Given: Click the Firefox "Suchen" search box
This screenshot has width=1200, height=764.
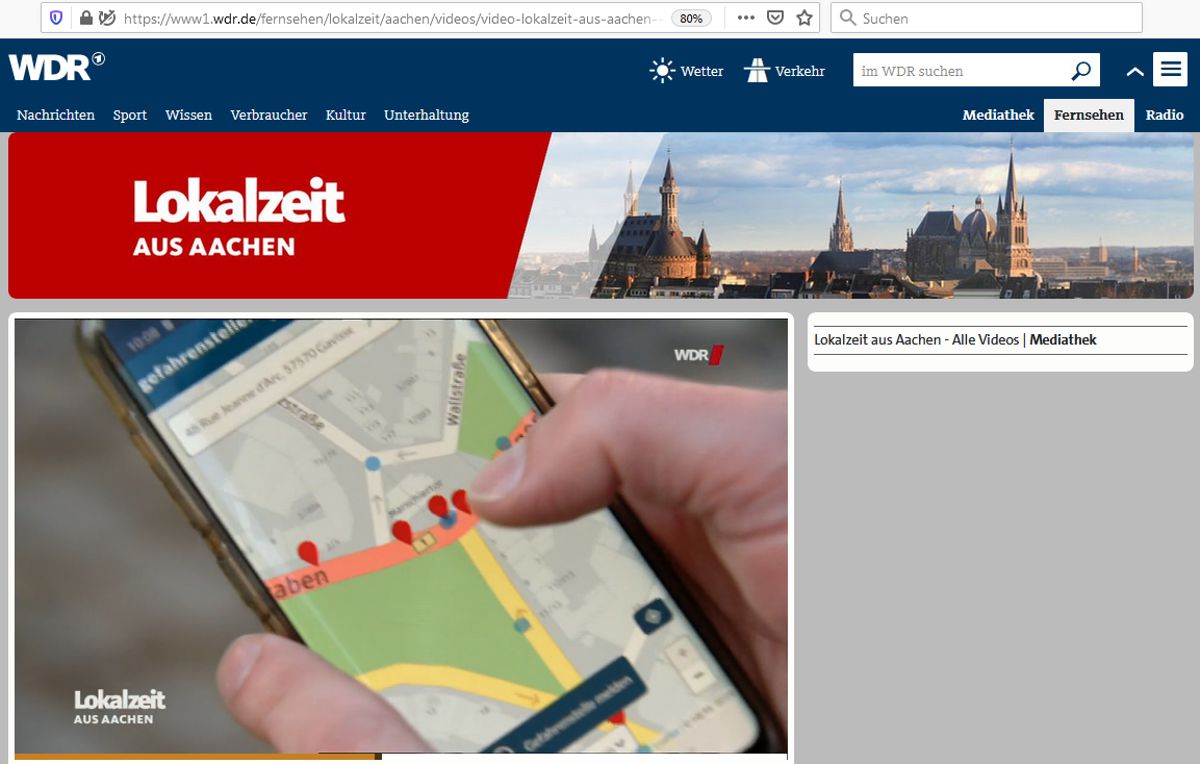Looking at the screenshot, I should tap(986, 18).
